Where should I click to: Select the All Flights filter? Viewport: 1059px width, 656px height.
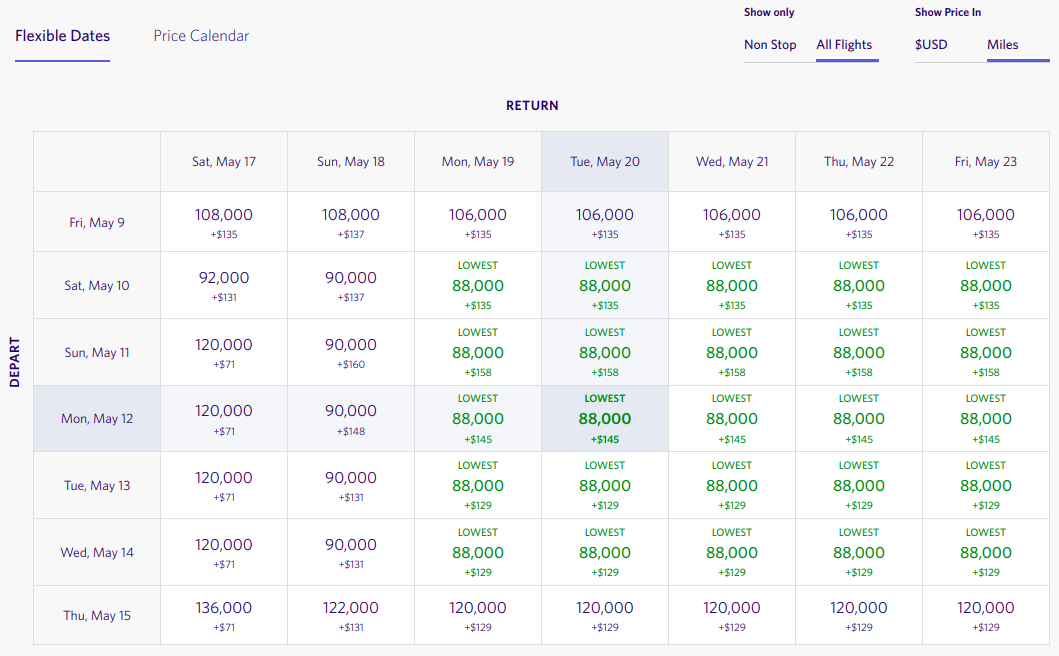pos(844,45)
